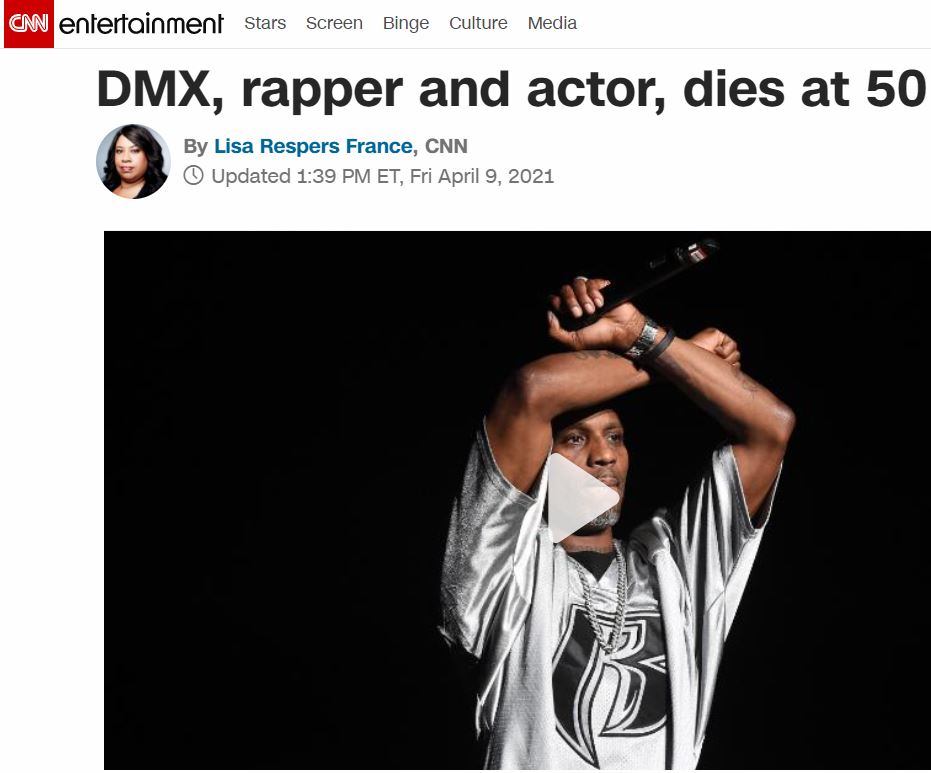Viewport: 931px width, 773px height.
Task: Click the clock icon beside Updated
Action: point(194,176)
